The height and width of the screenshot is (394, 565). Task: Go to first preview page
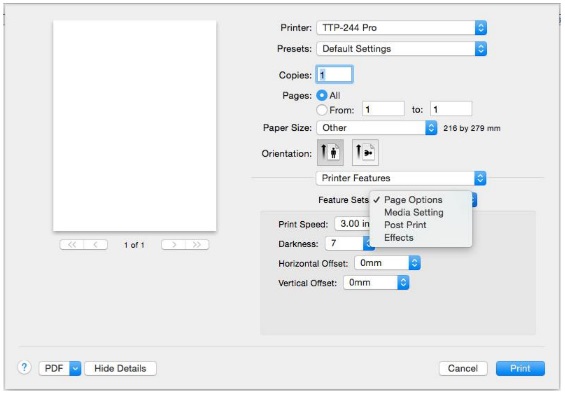(72, 244)
